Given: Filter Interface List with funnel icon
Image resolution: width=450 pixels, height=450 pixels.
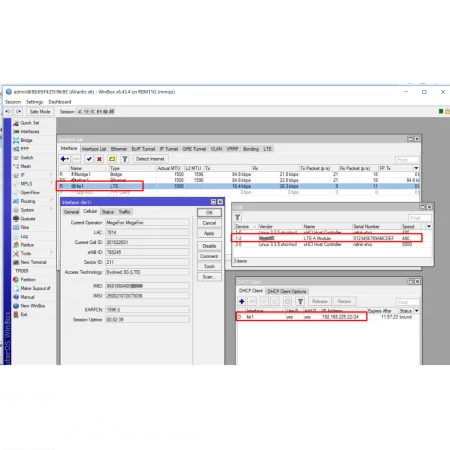Looking at the screenshot, I should pos(125,159).
